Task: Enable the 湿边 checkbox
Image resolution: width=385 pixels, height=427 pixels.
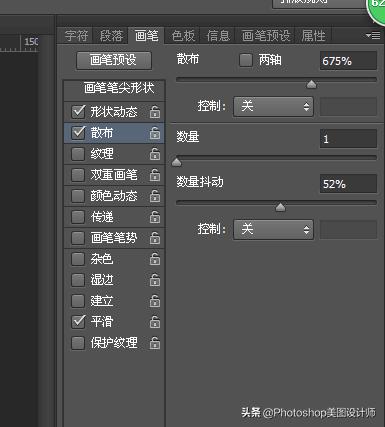Action: click(78, 280)
